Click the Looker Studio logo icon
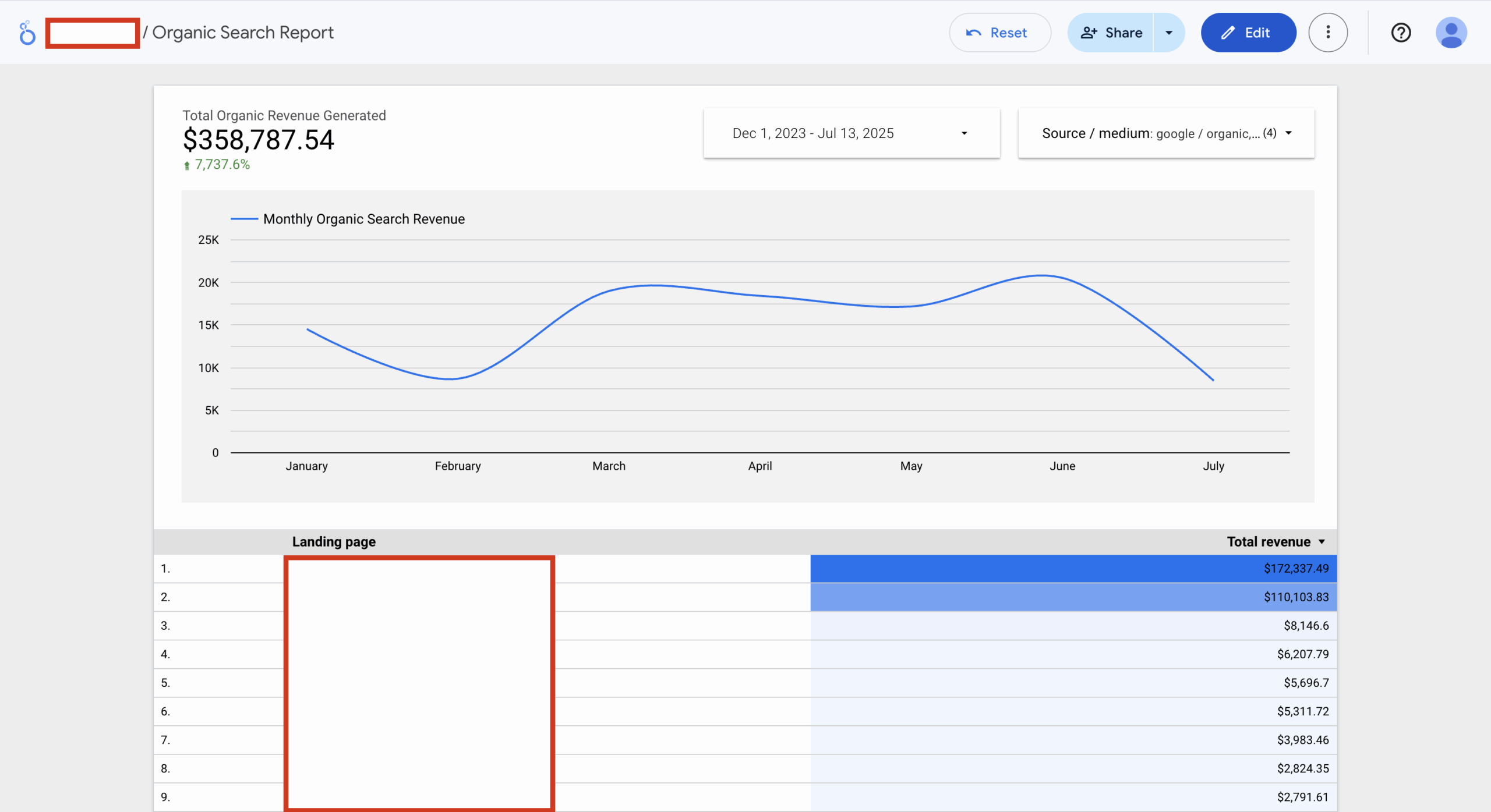This screenshot has width=1491, height=812. (x=27, y=33)
